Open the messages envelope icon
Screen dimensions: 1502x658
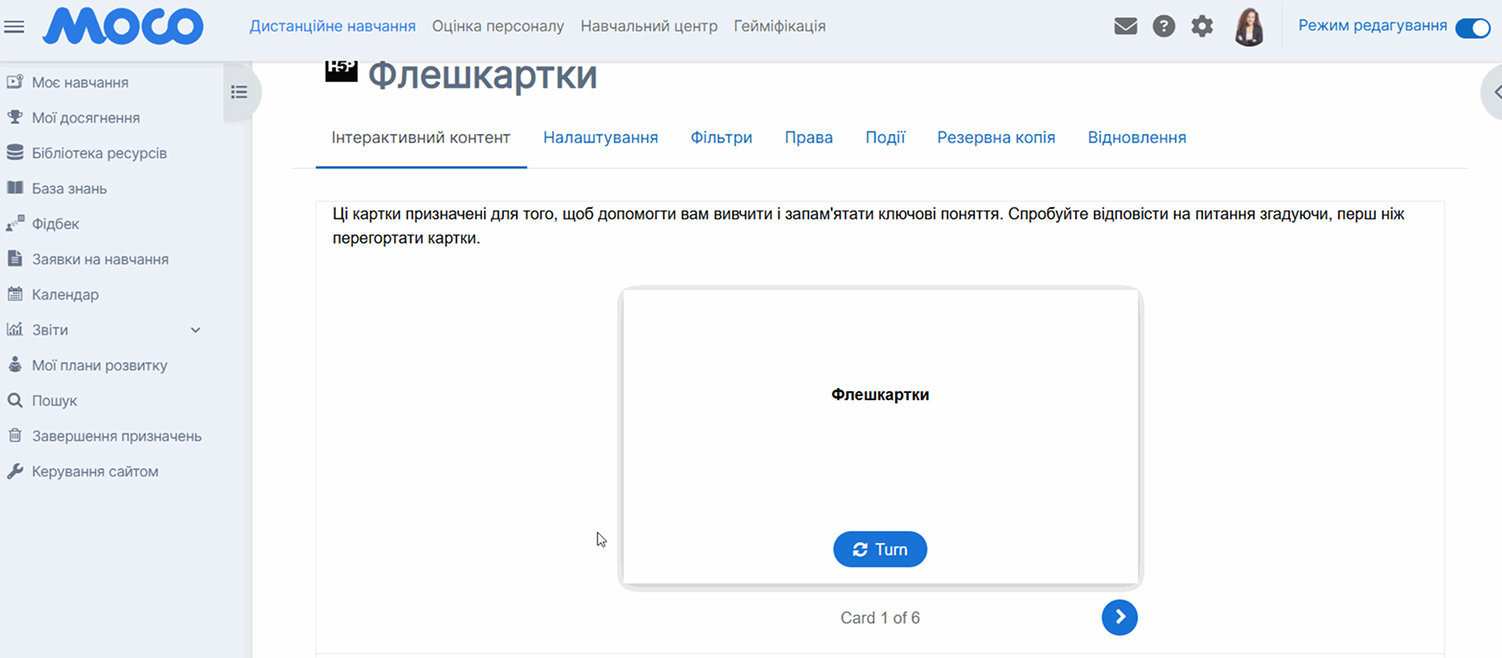tap(1125, 27)
